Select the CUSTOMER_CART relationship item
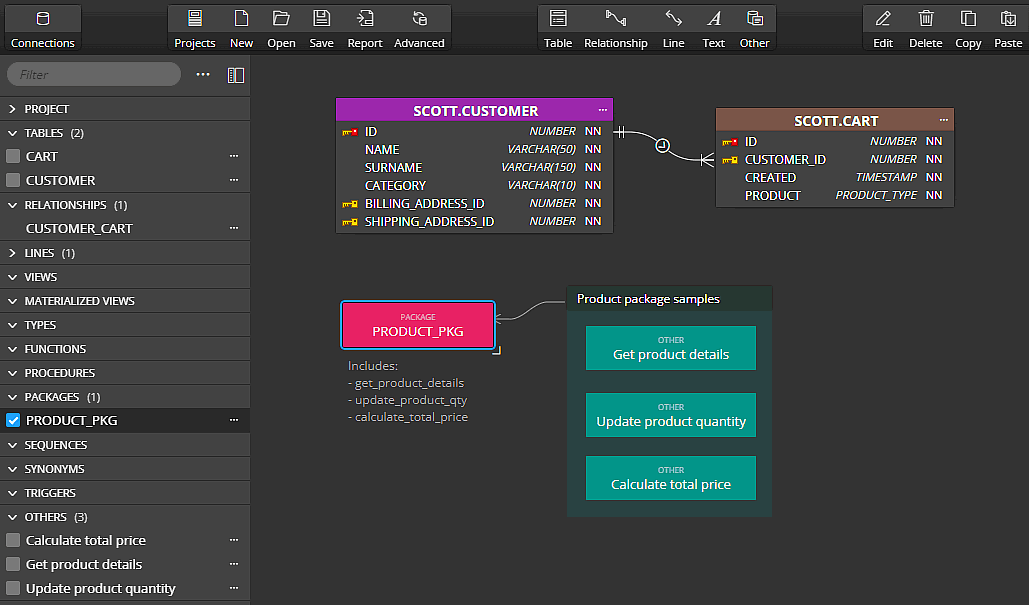Viewport: 1029px width, 605px height. click(x=79, y=228)
